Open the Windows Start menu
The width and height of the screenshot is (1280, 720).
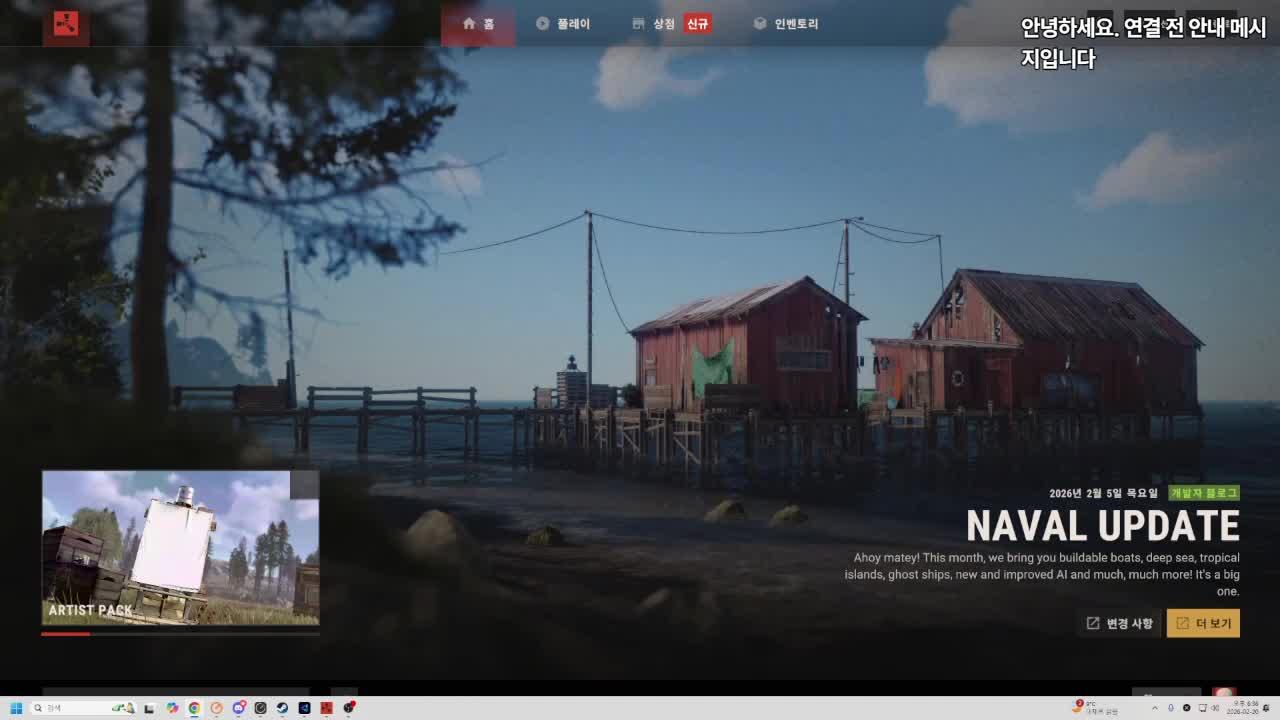(x=16, y=708)
